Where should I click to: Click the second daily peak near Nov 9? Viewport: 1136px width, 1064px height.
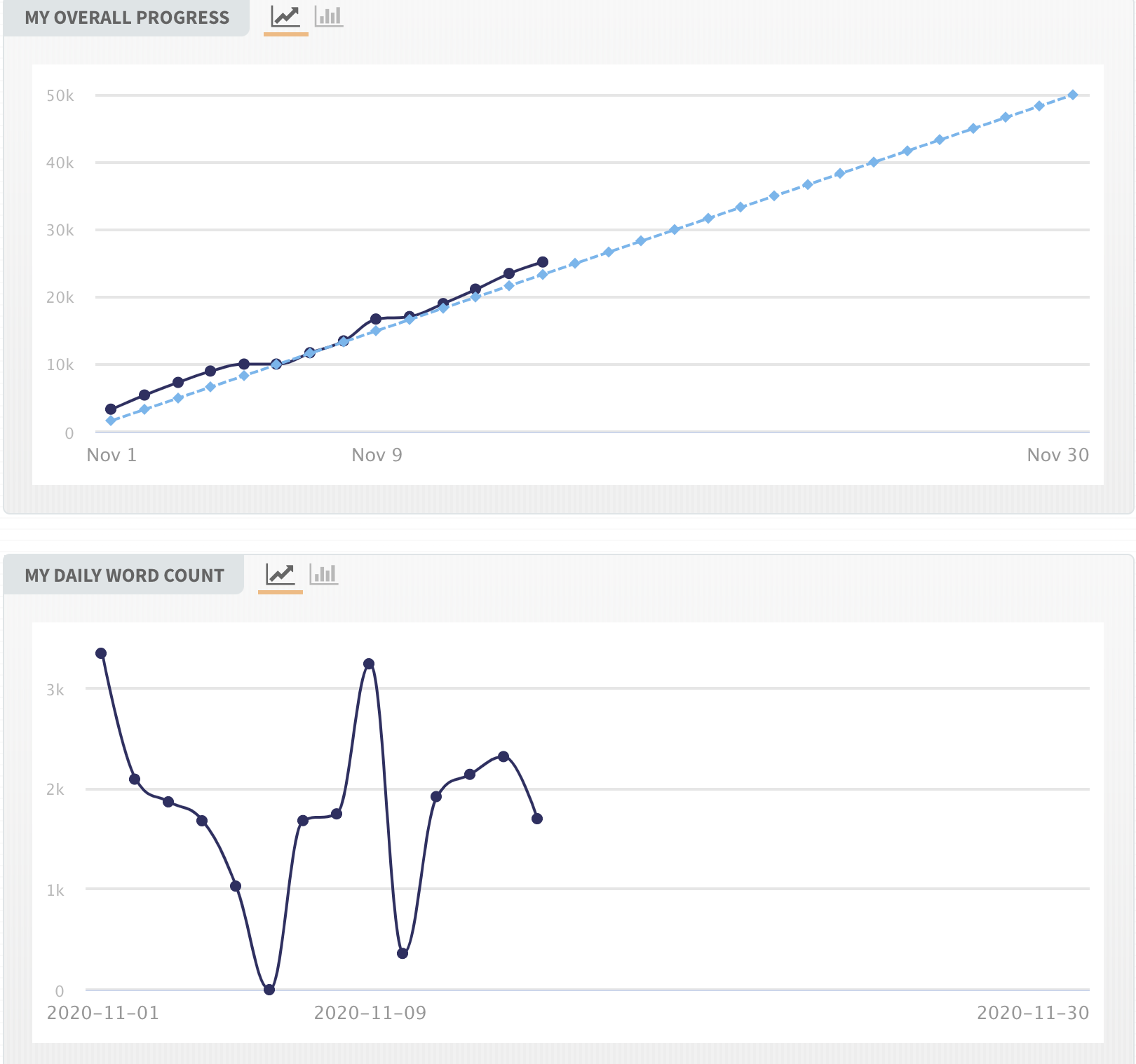click(369, 664)
